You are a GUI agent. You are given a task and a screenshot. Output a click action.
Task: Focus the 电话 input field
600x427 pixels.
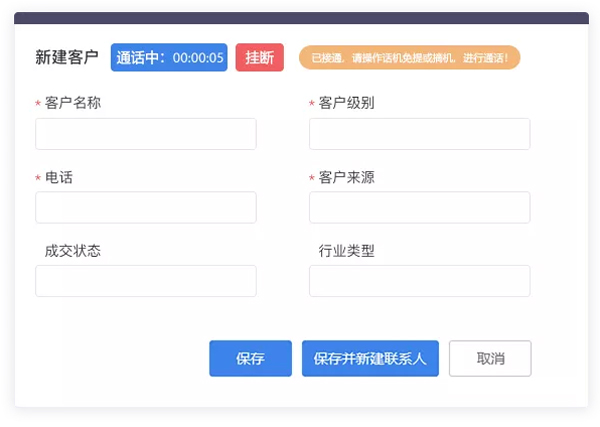click(146, 208)
